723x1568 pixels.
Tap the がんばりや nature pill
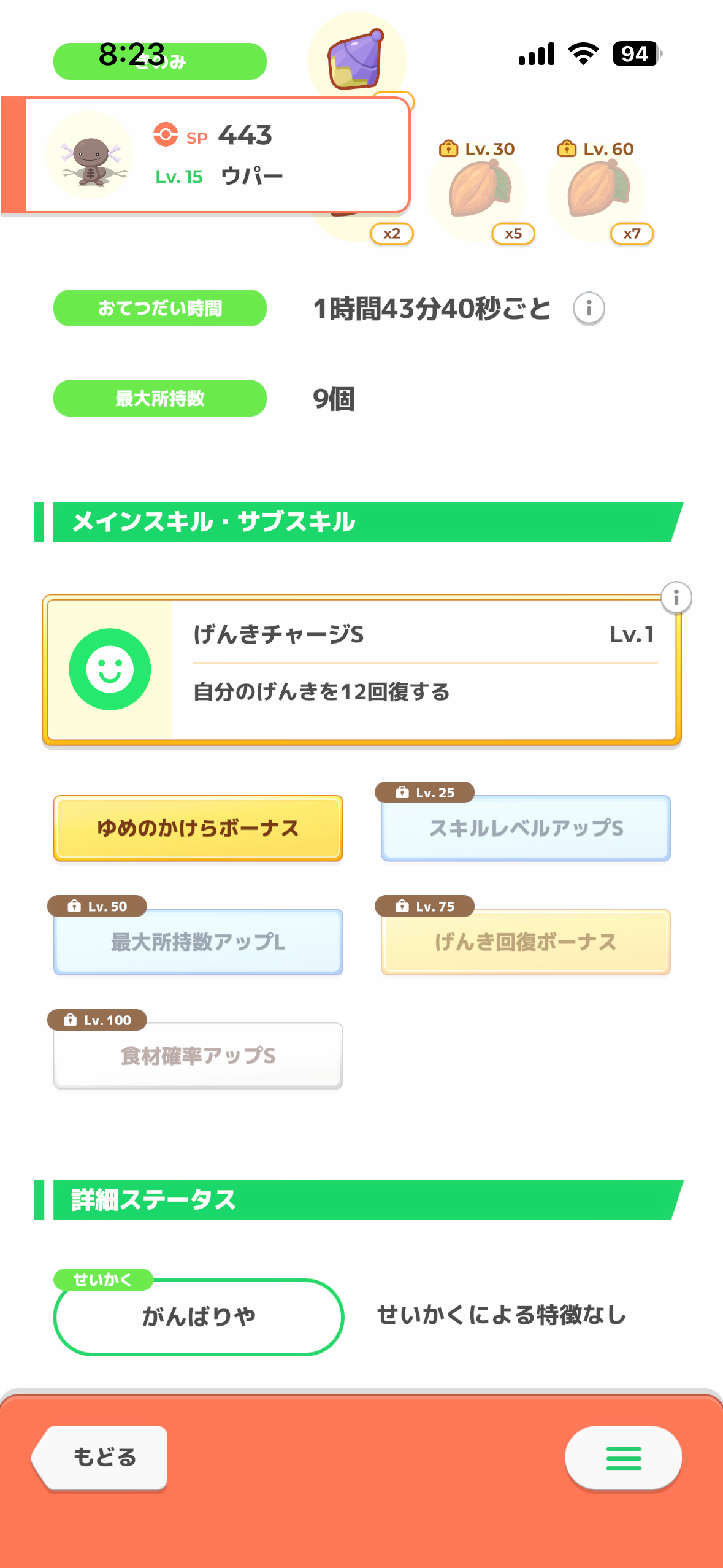[x=198, y=1316]
